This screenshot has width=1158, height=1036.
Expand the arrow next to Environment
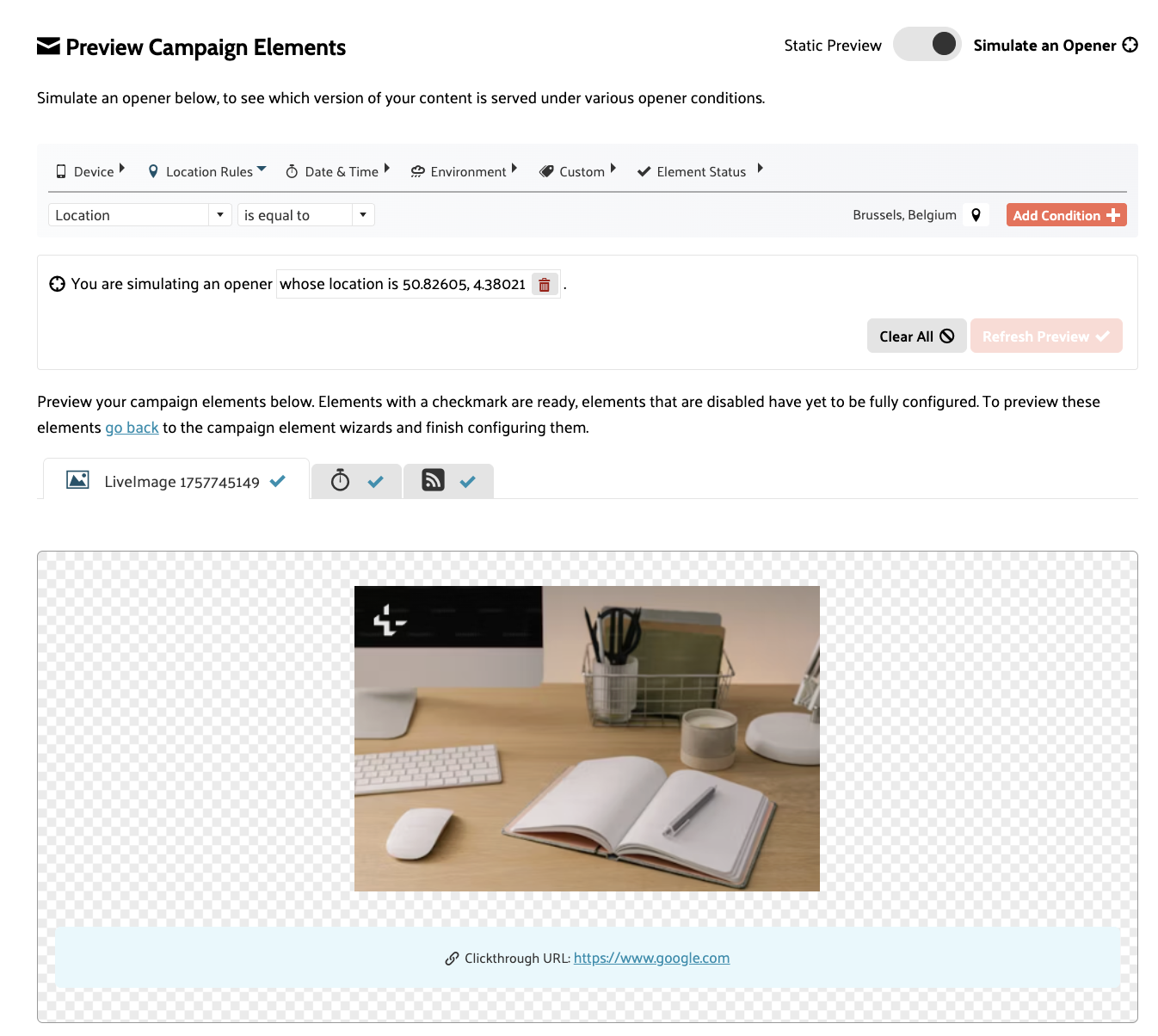pyautogui.click(x=514, y=169)
